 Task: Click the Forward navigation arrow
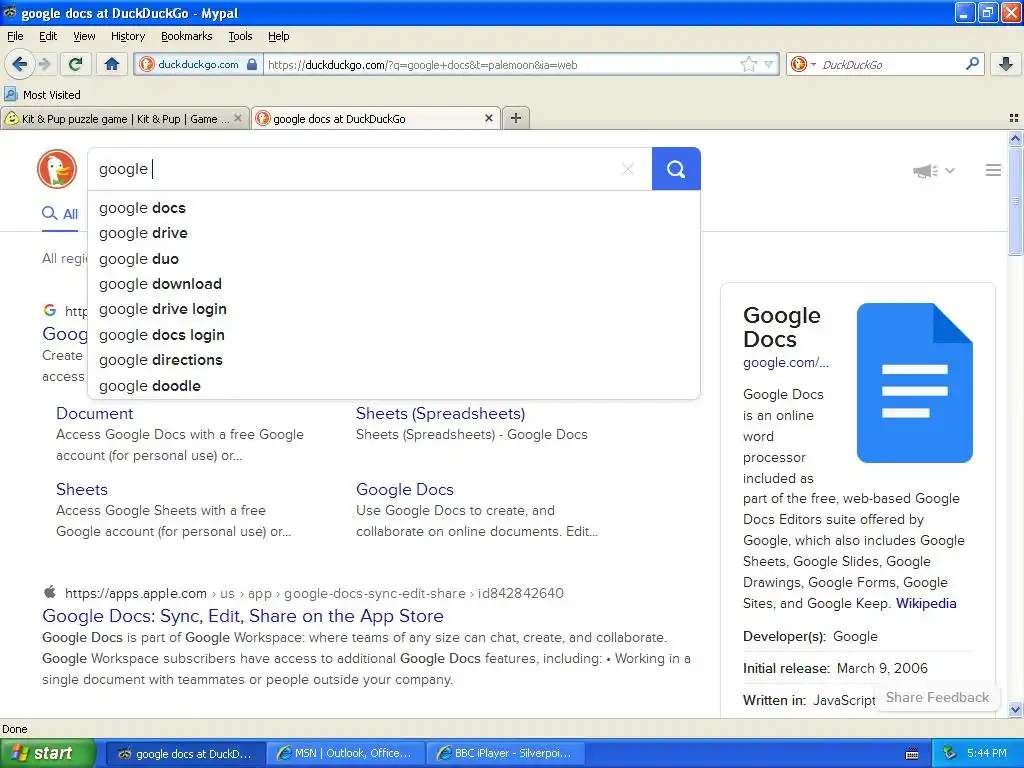[44, 64]
